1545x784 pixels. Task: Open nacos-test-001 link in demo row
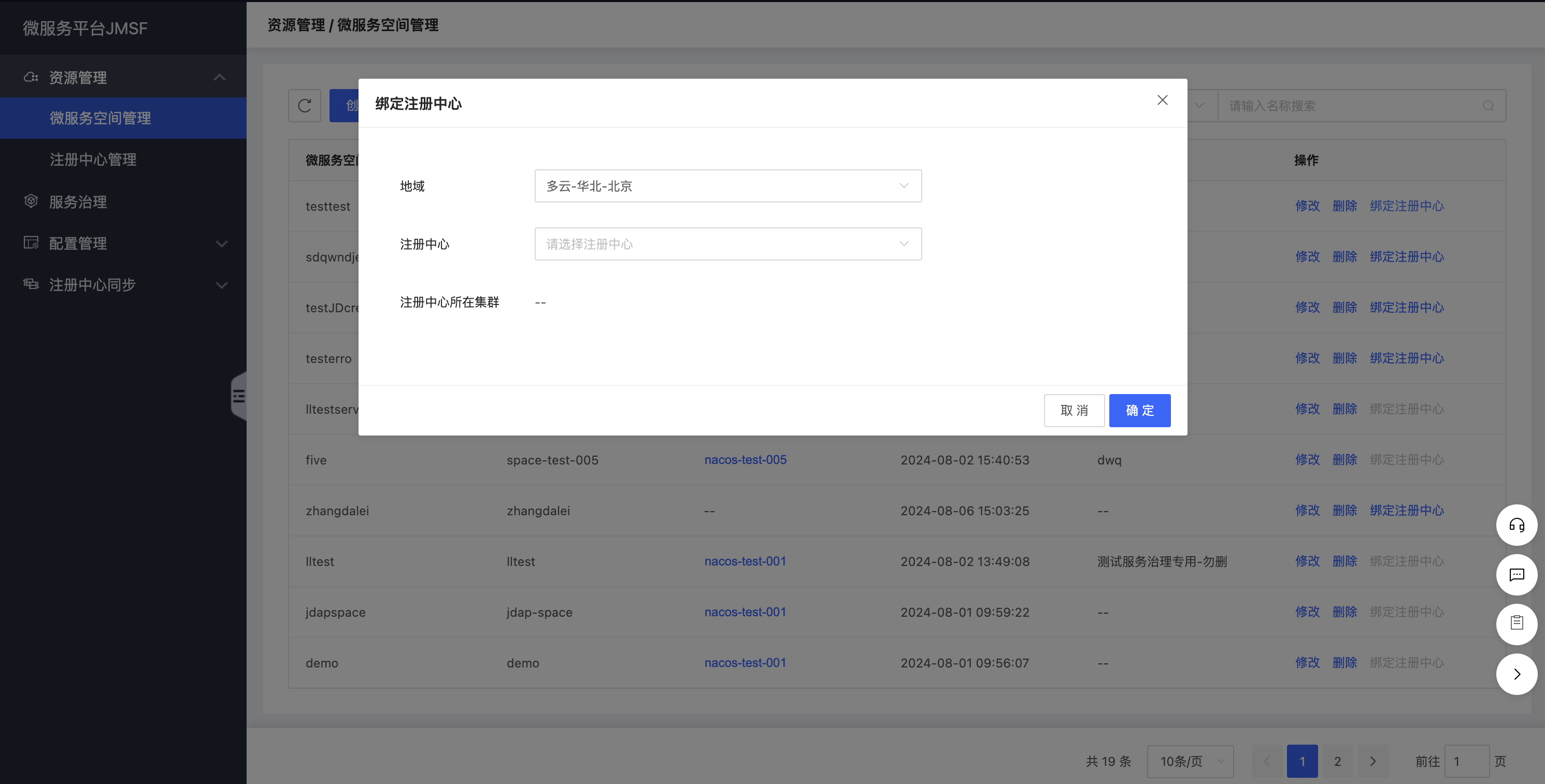(x=745, y=663)
